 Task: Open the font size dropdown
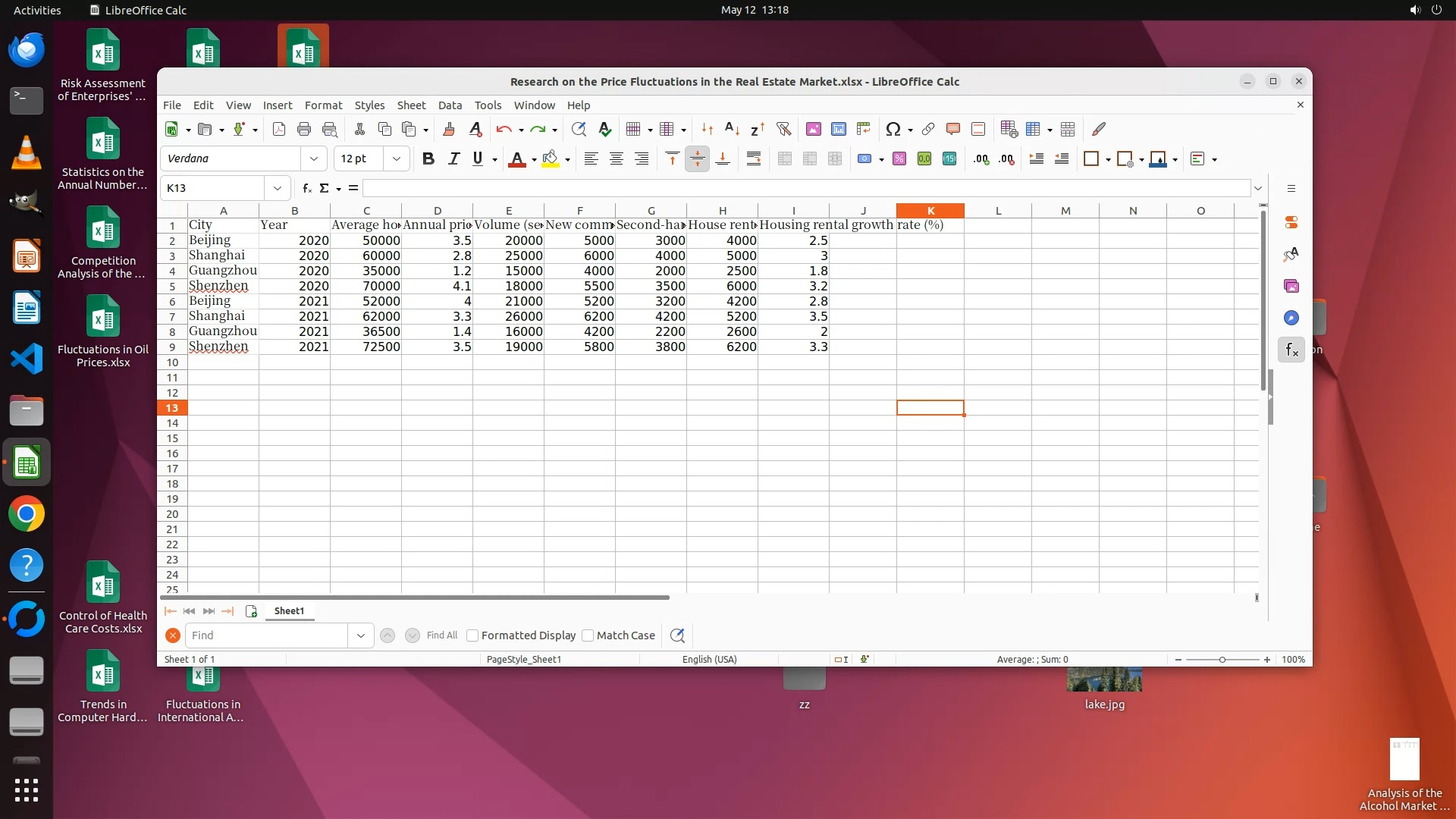[396, 158]
